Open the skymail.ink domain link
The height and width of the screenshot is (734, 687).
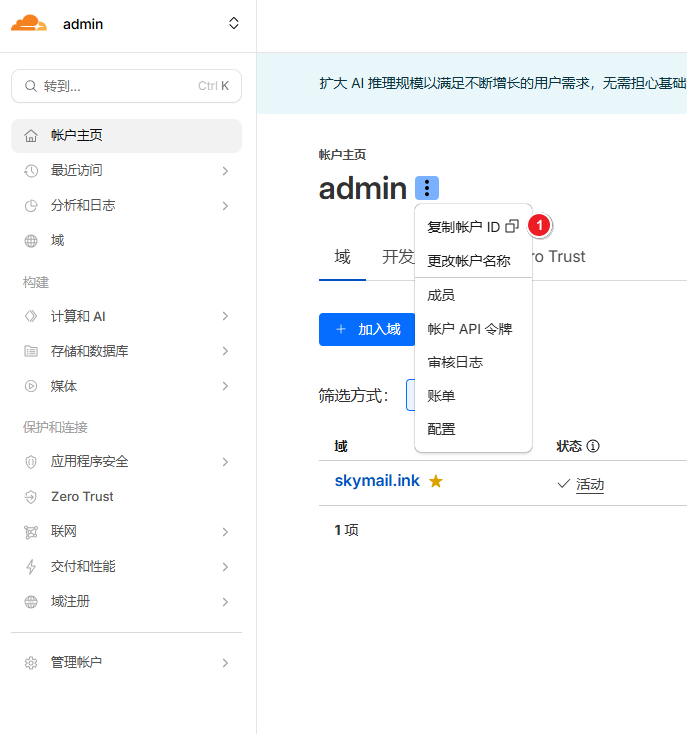377,481
